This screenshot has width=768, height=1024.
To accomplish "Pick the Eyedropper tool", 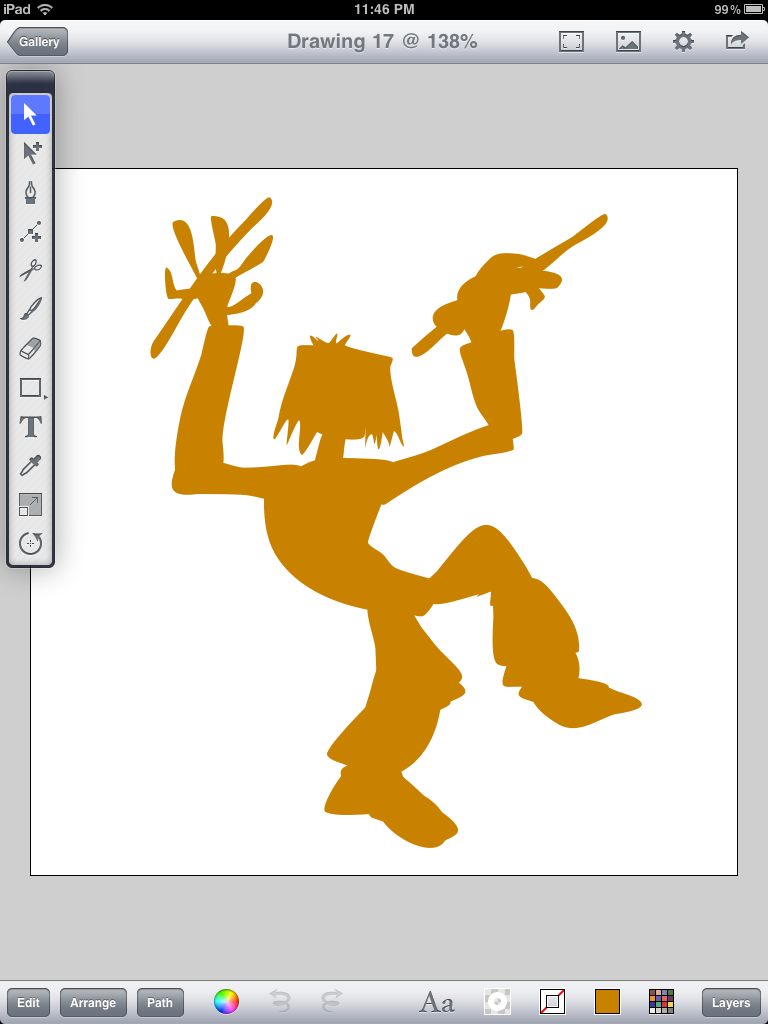I will [x=30, y=466].
